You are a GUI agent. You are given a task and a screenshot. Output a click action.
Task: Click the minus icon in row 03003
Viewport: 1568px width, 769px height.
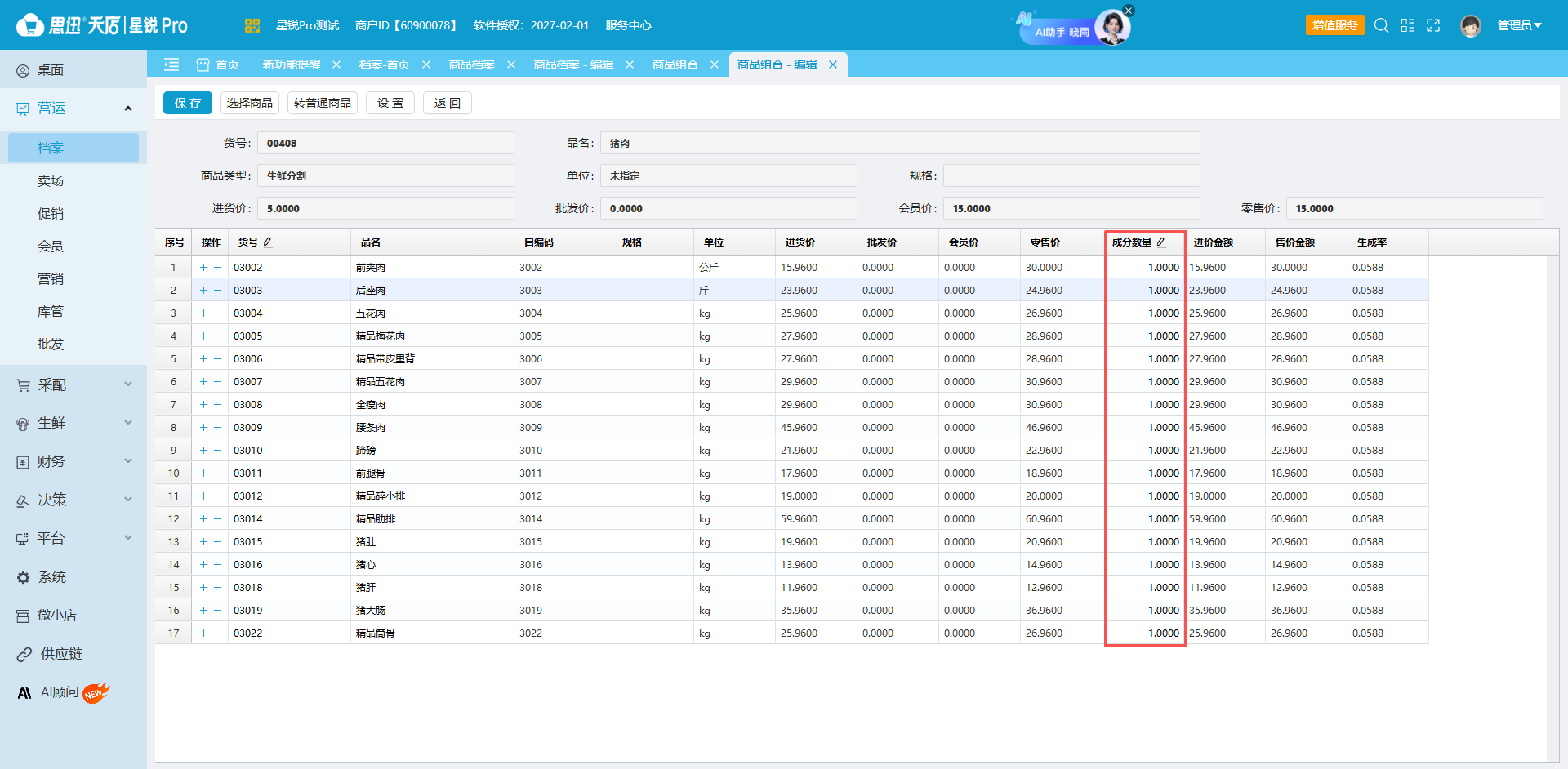pos(218,290)
